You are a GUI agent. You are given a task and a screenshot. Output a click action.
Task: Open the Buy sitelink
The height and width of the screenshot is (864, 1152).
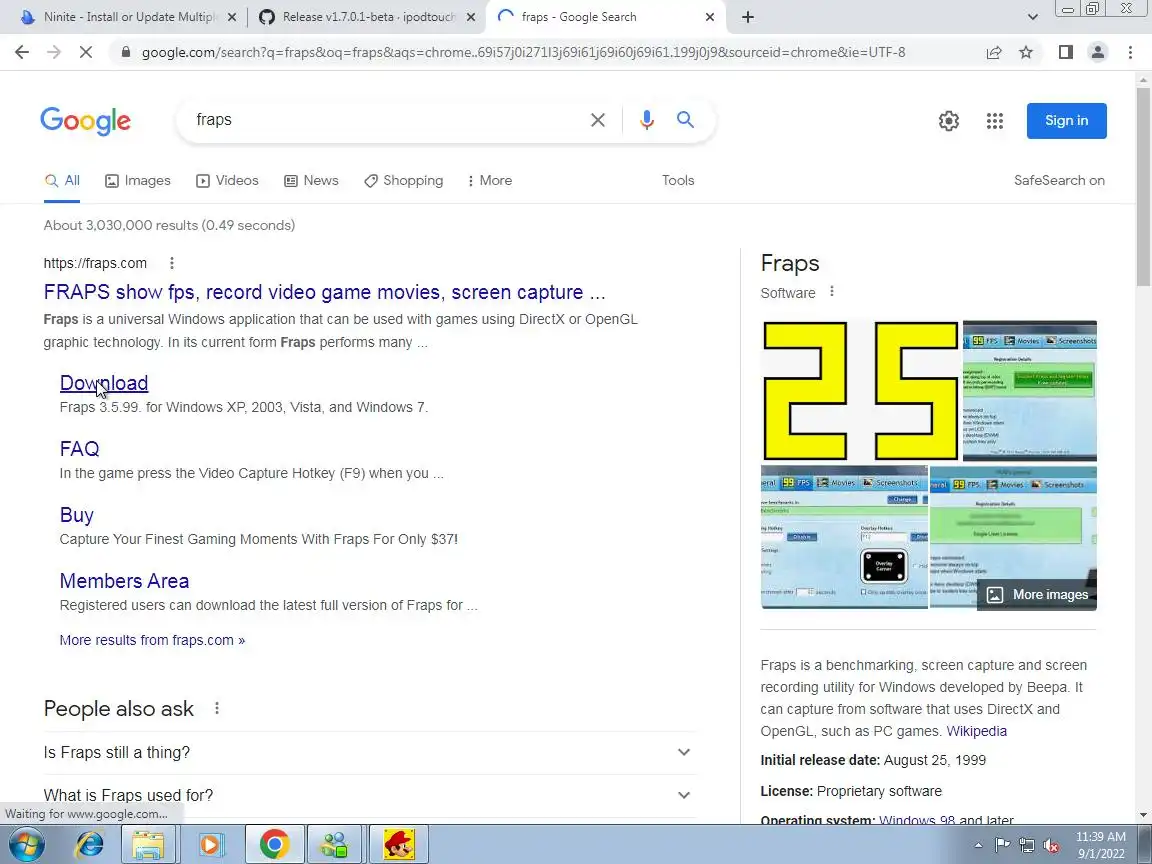pyautogui.click(x=76, y=515)
